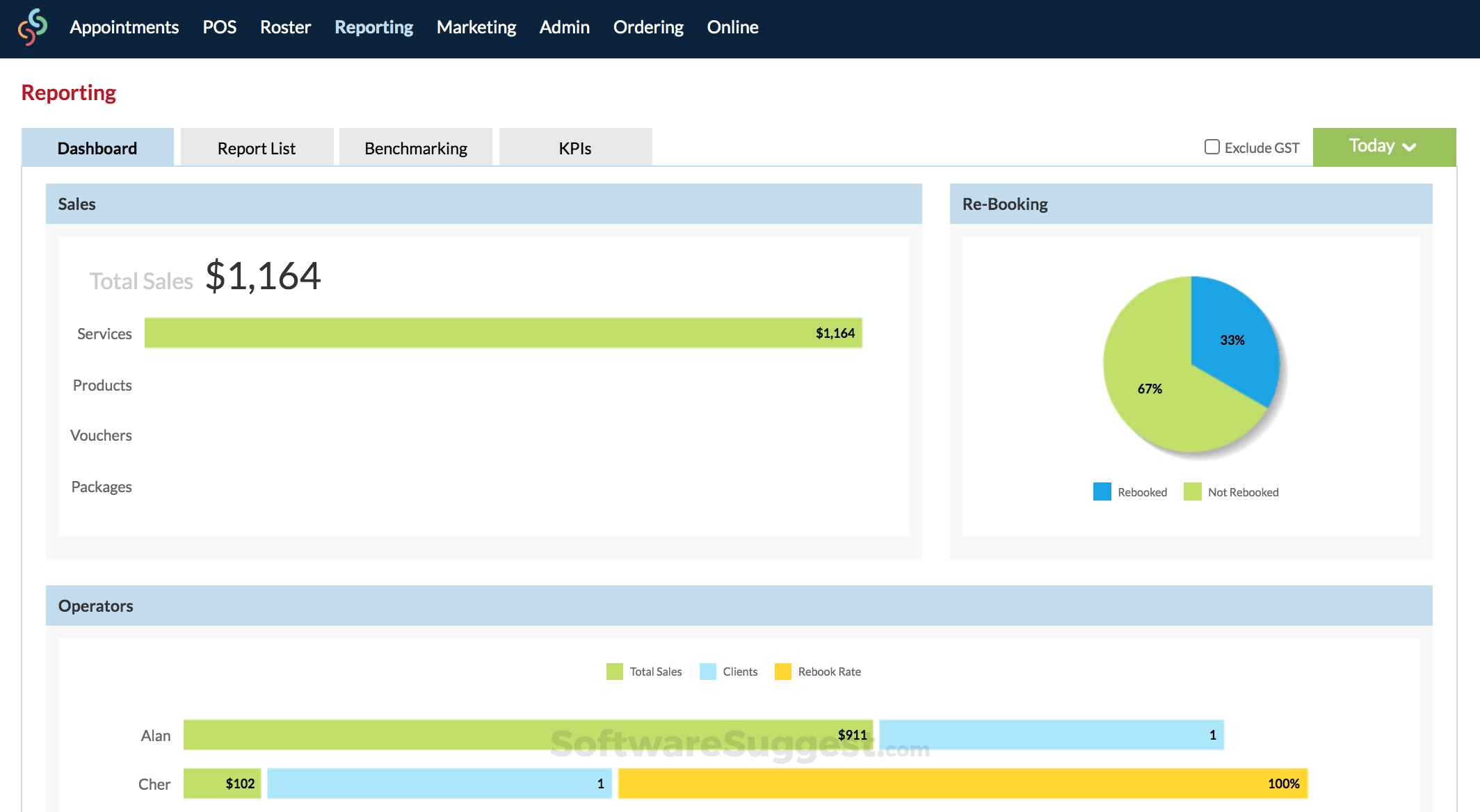Click the Clients legend marker
Screen dimensions: 1480x812
pyautogui.click(x=707, y=672)
